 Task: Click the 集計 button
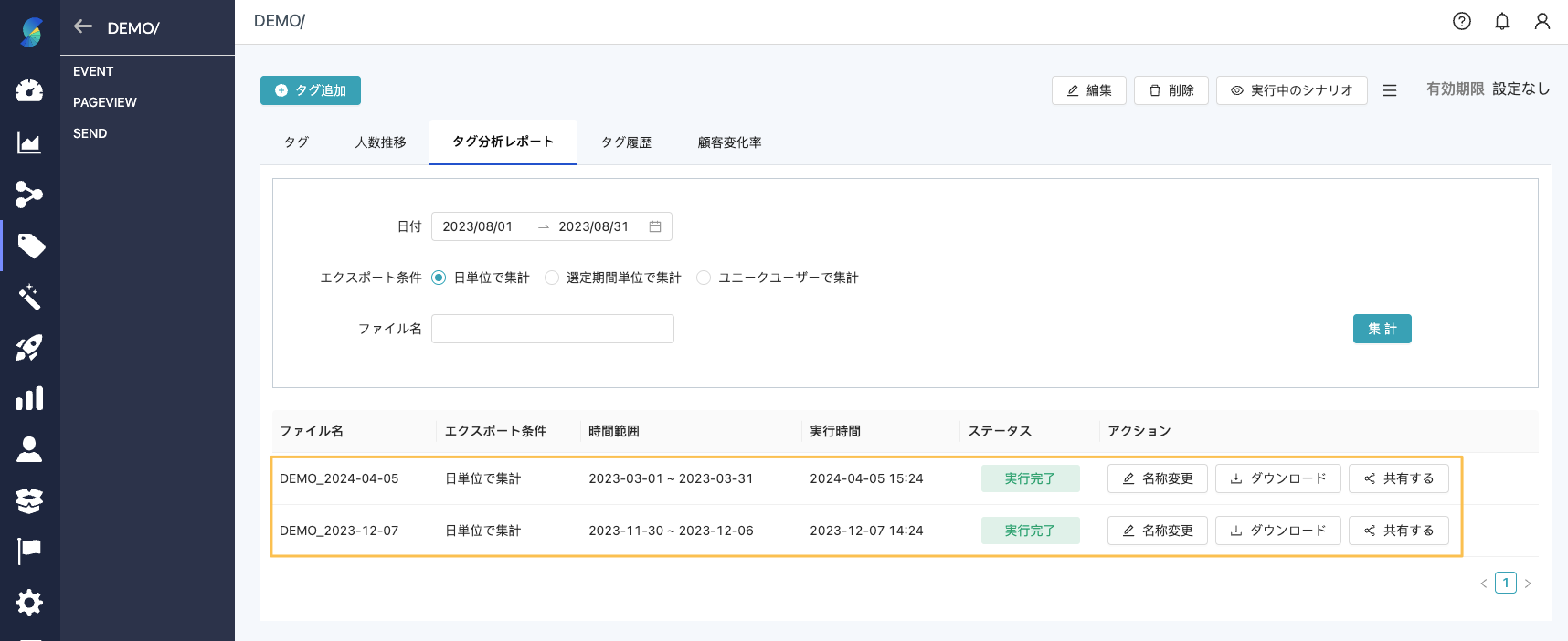tap(1382, 329)
